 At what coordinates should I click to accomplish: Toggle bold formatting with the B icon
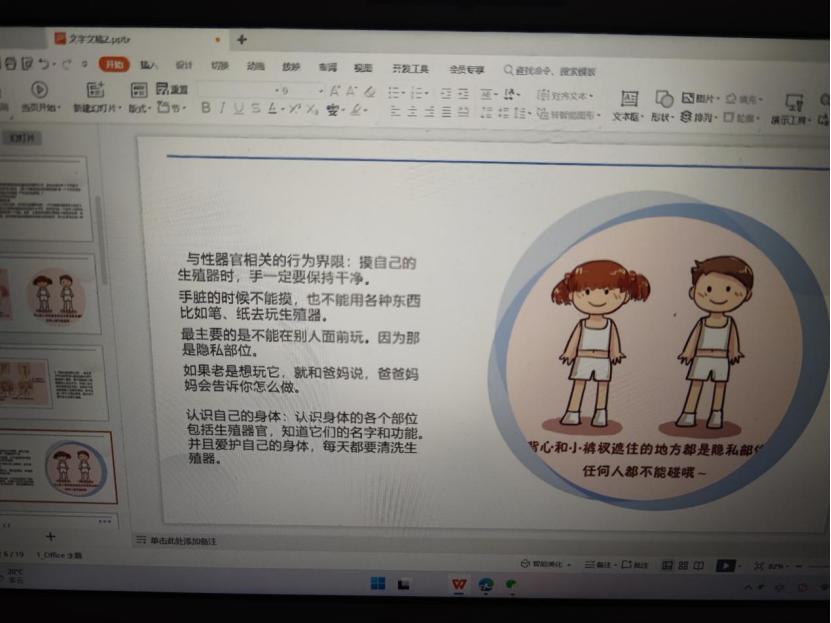[204, 107]
